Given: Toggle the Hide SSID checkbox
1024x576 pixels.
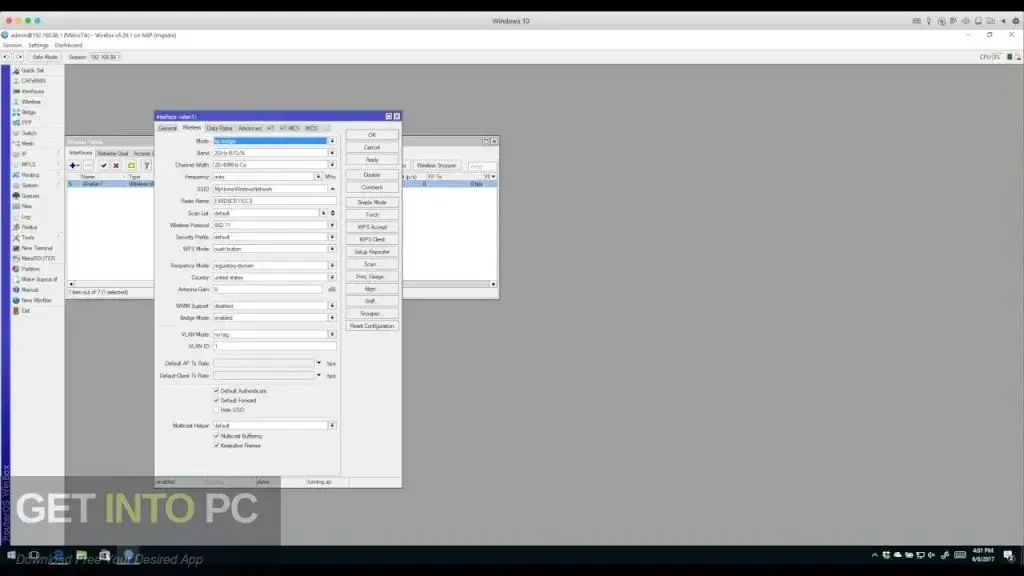Looking at the screenshot, I should coord(216,410).
